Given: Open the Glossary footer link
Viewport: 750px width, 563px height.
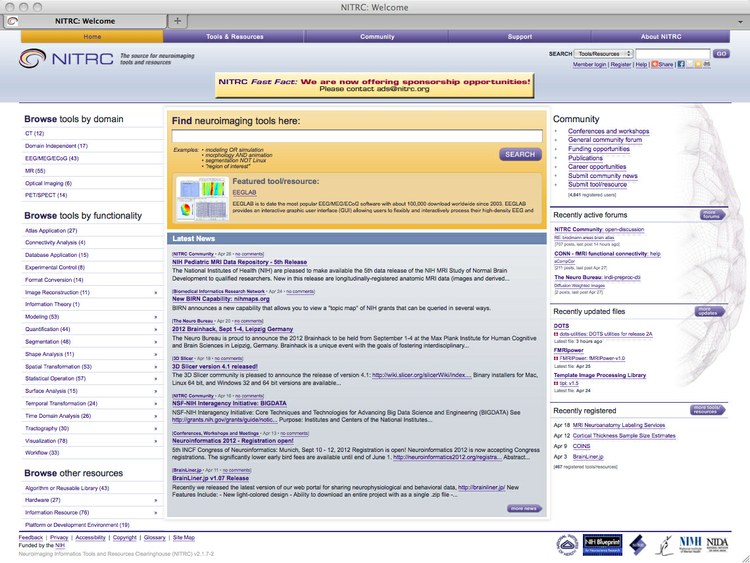Looking at the screenshot, I should click(154, 538).
